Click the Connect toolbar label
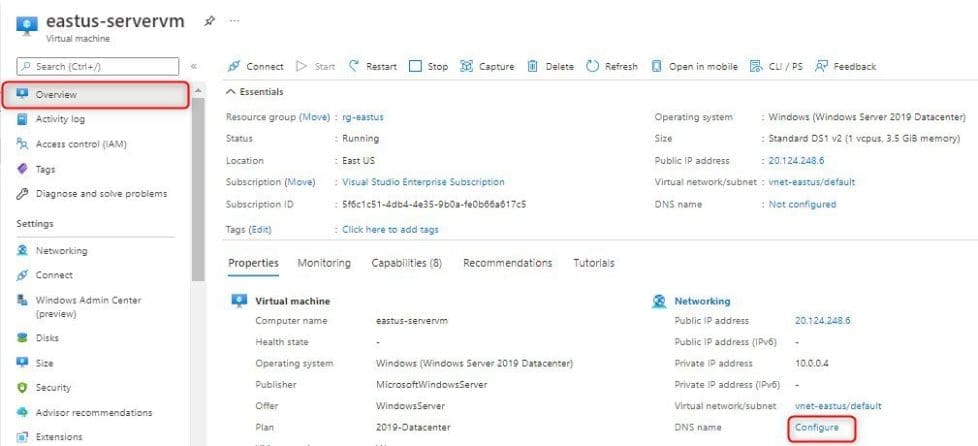 tap(264, 66)
